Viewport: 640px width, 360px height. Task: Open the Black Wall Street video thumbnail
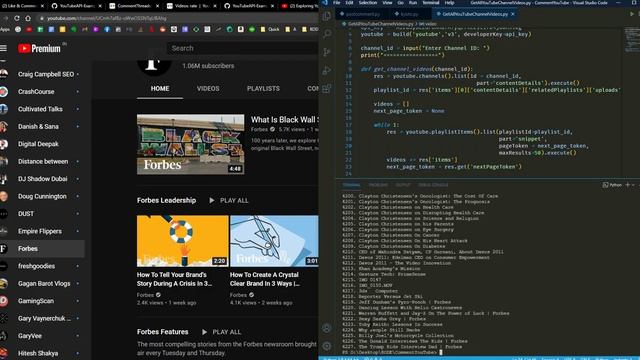coord(191,144)
